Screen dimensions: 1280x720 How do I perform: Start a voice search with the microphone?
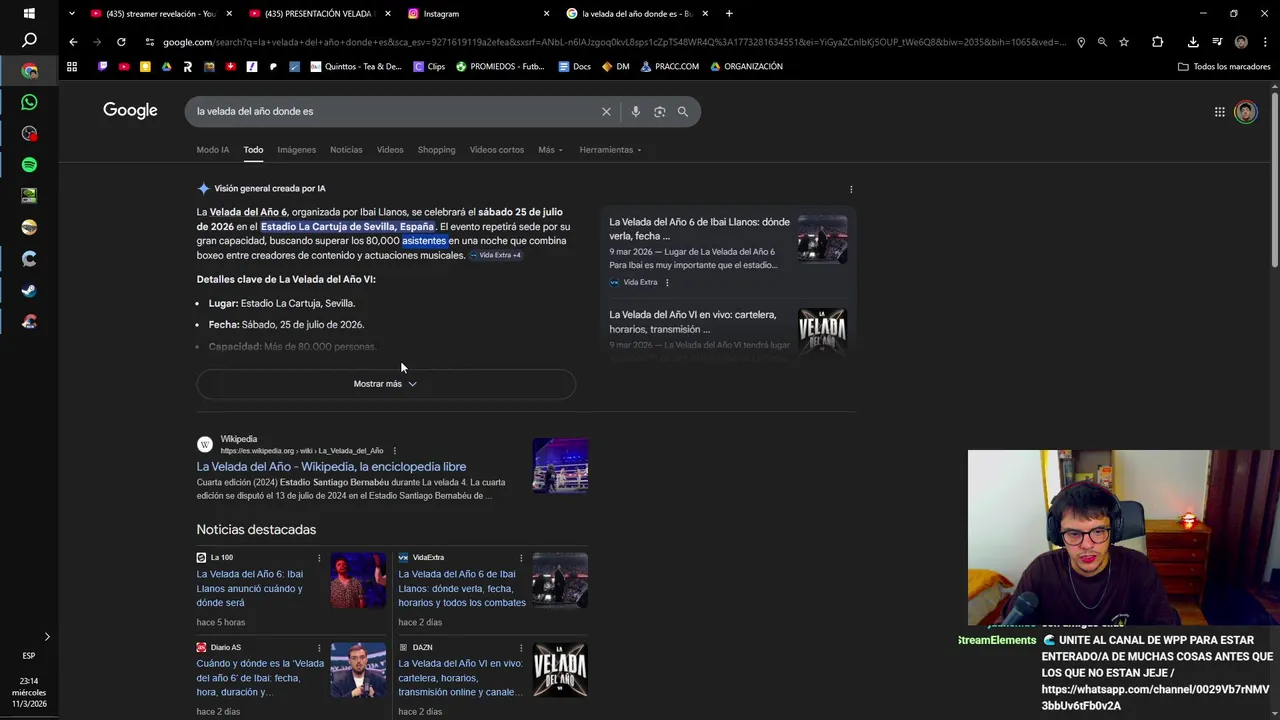click(635, 111)
